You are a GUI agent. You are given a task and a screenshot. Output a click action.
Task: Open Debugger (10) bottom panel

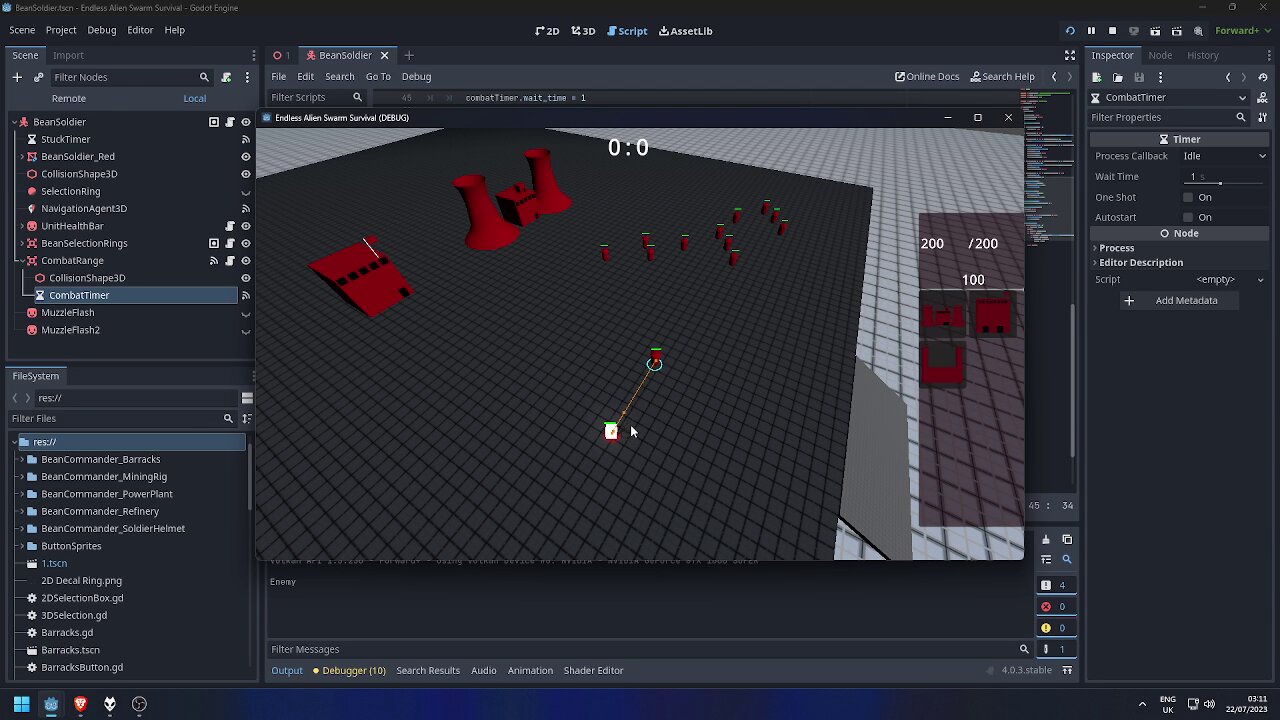point(349,671)
